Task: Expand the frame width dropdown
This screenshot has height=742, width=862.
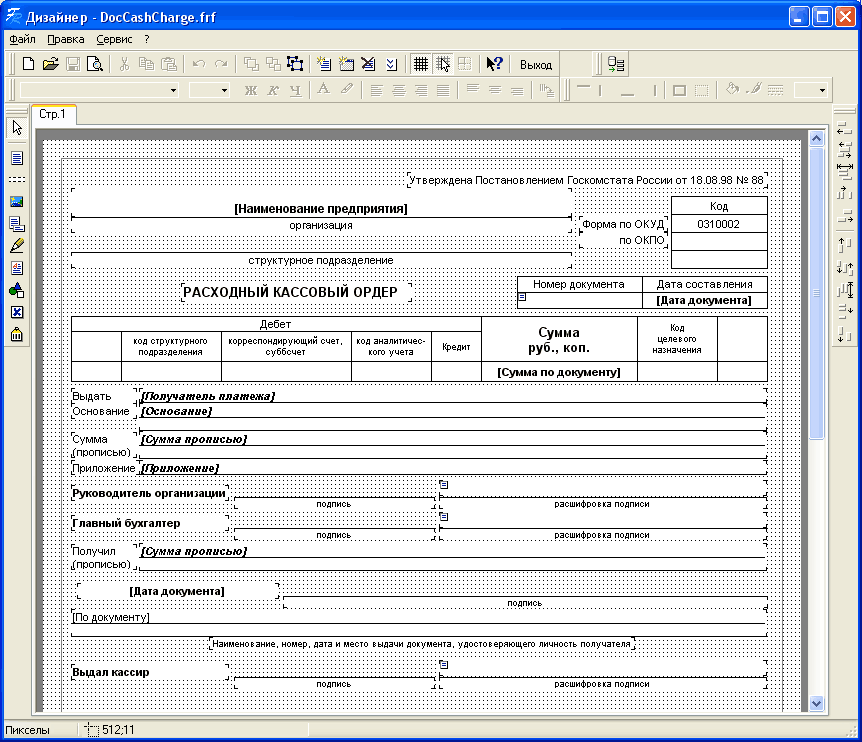Action: (823, 90)
